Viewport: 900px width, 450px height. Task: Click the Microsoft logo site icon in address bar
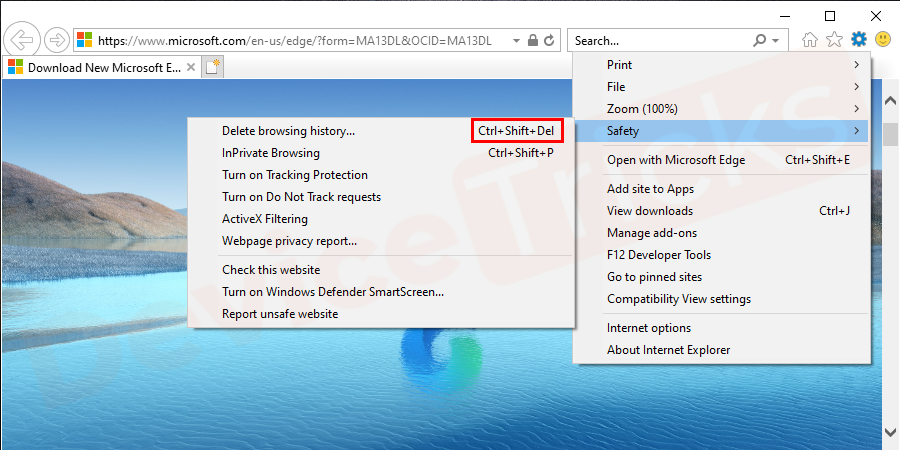coord(84,40)
